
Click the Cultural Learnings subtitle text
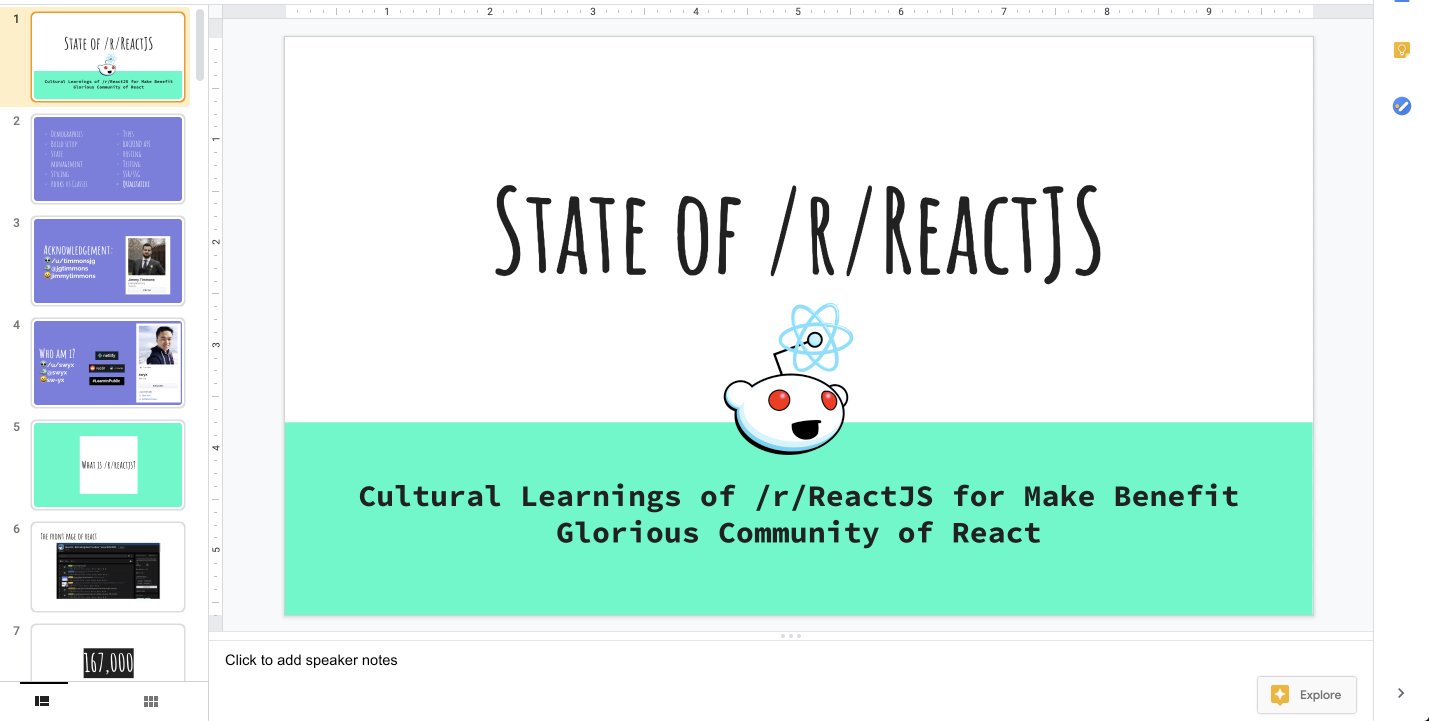pyautogui.click(x=798, y=514)
